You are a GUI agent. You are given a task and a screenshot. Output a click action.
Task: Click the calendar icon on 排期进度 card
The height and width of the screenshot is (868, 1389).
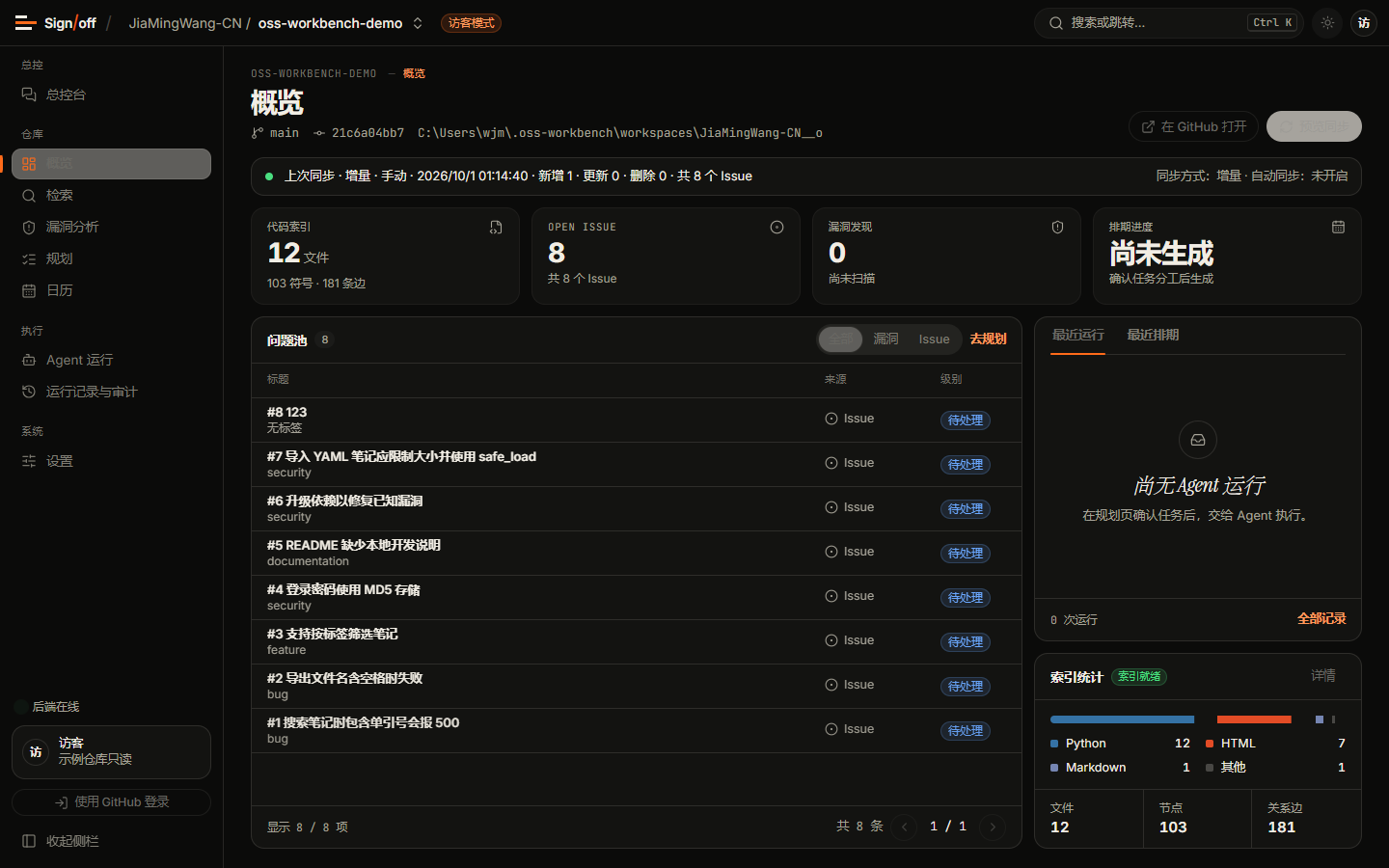pyautogui.click(x=1338, y=228)
